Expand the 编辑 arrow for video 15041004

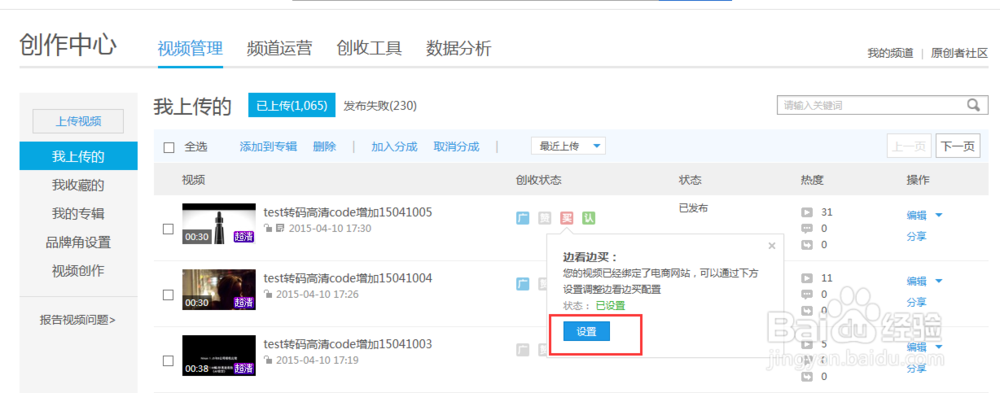[939, 281]
